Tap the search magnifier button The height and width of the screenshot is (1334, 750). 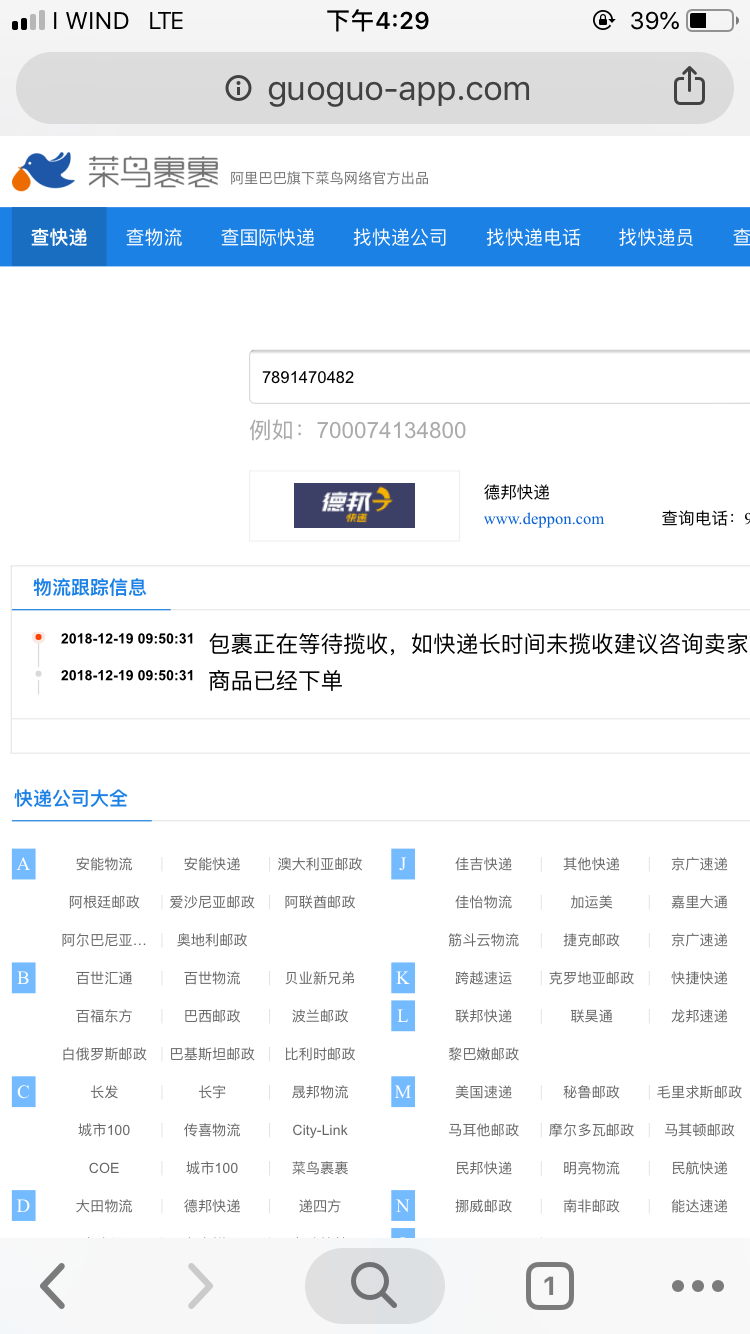(374, 1286)
